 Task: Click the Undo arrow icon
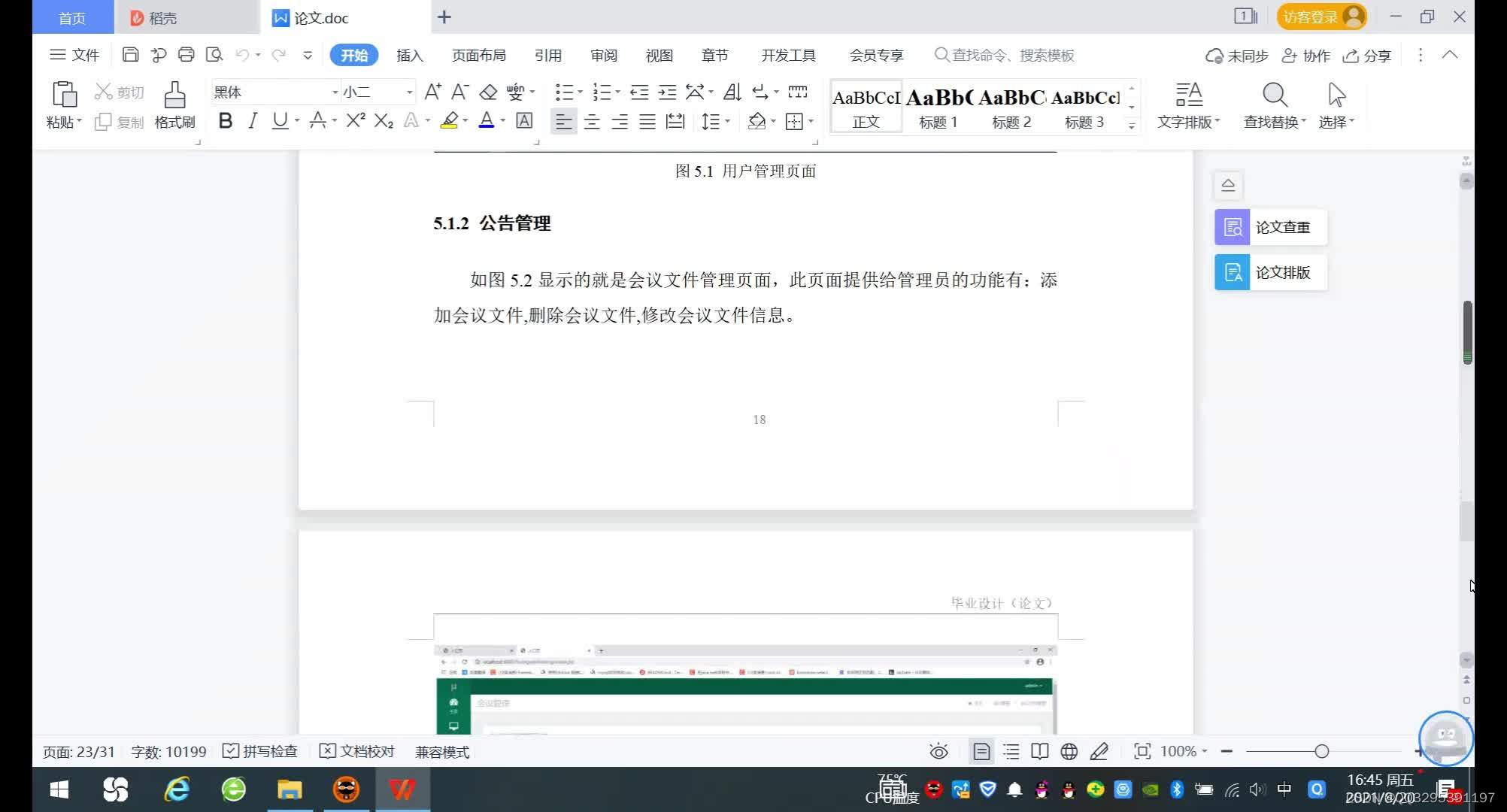(242, 55)
